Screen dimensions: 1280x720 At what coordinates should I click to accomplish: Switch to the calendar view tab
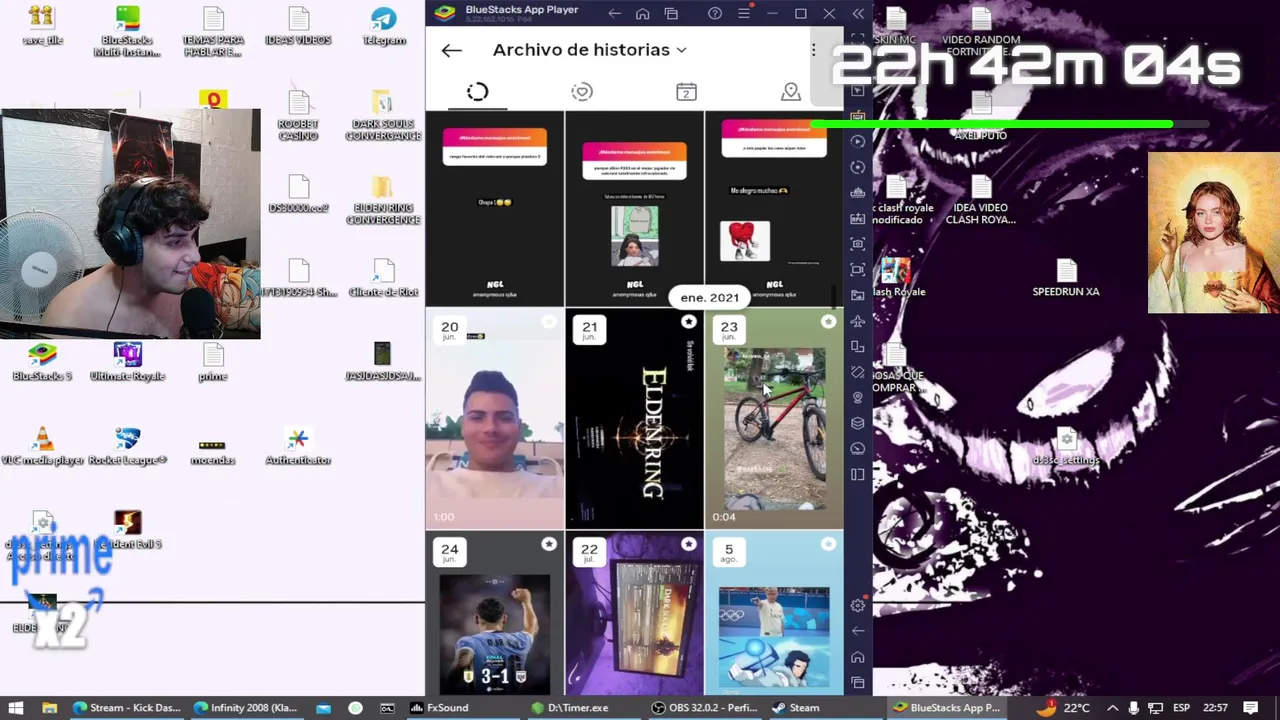point(686,92)
